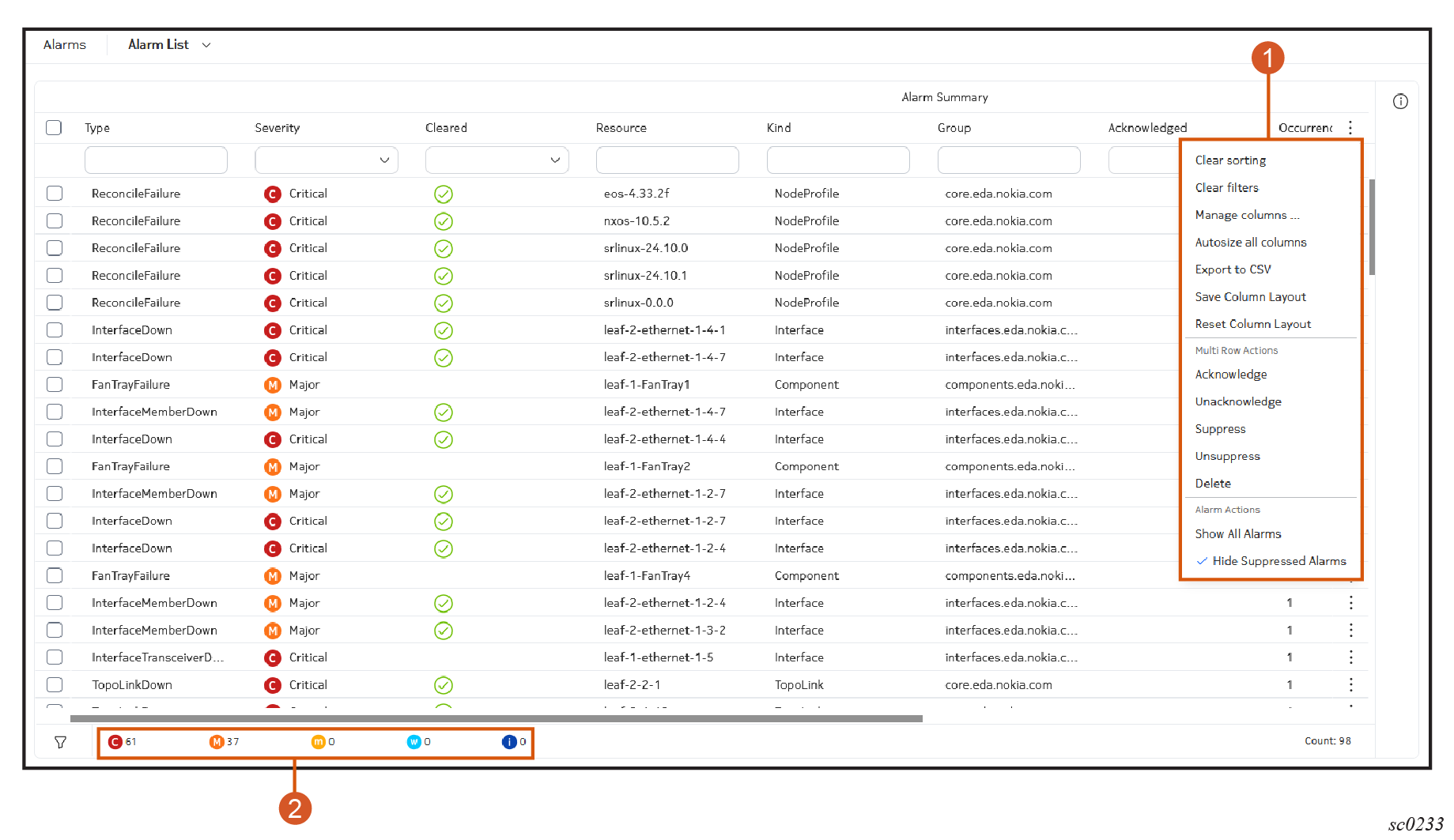Open the table settings kebab menu in header
Screen dimensions: 1454x840
pos(1350,127)
